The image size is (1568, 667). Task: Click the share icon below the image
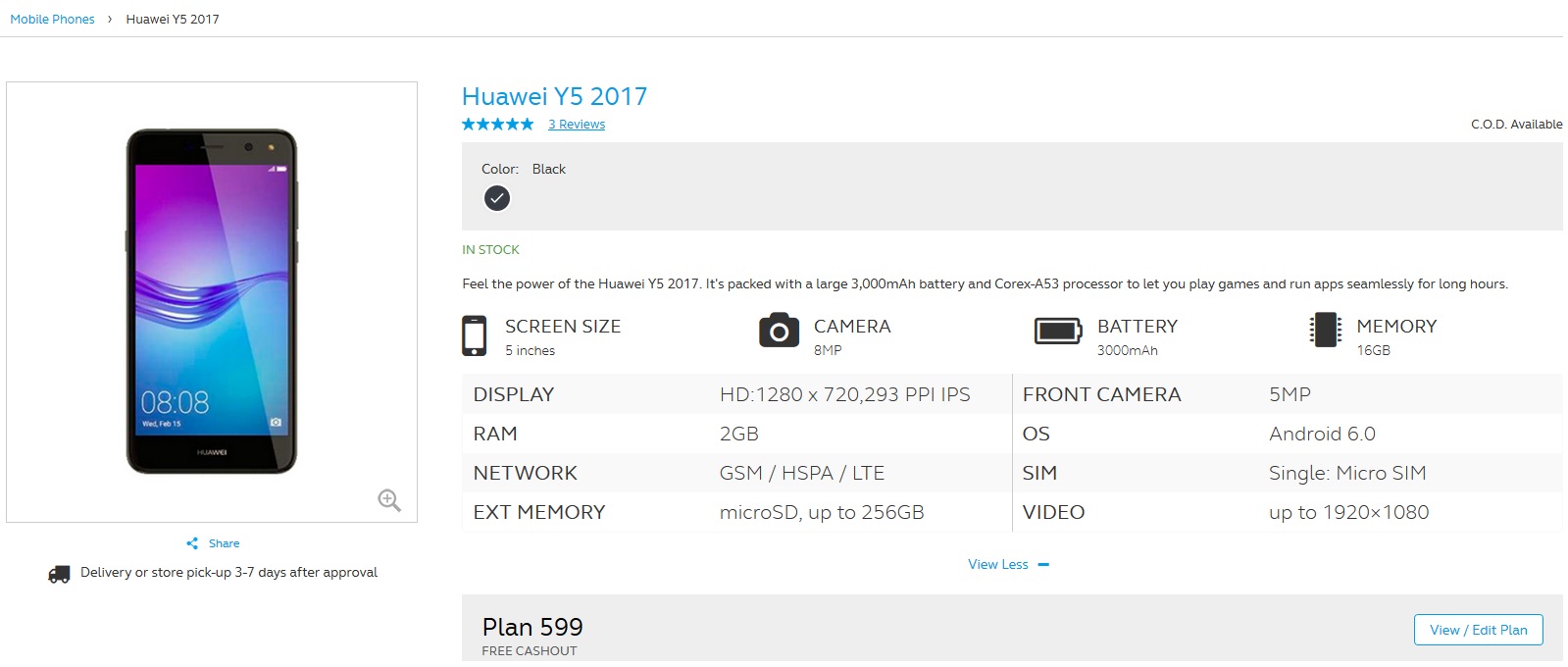192,543
